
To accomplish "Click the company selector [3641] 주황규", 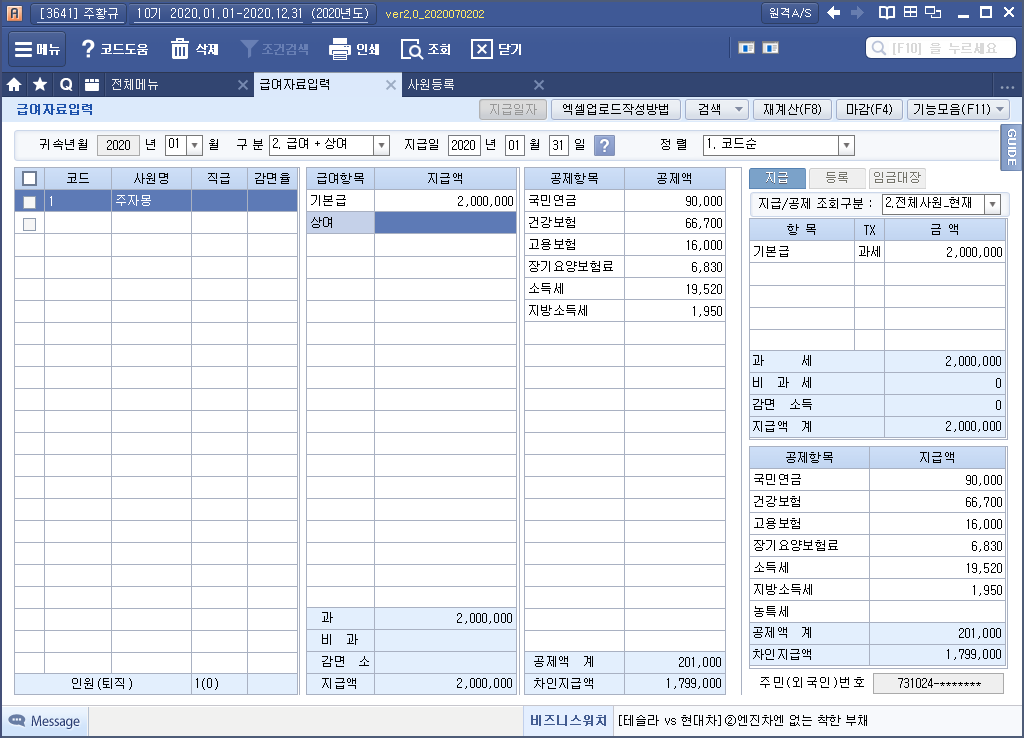I will pos(78,13).
